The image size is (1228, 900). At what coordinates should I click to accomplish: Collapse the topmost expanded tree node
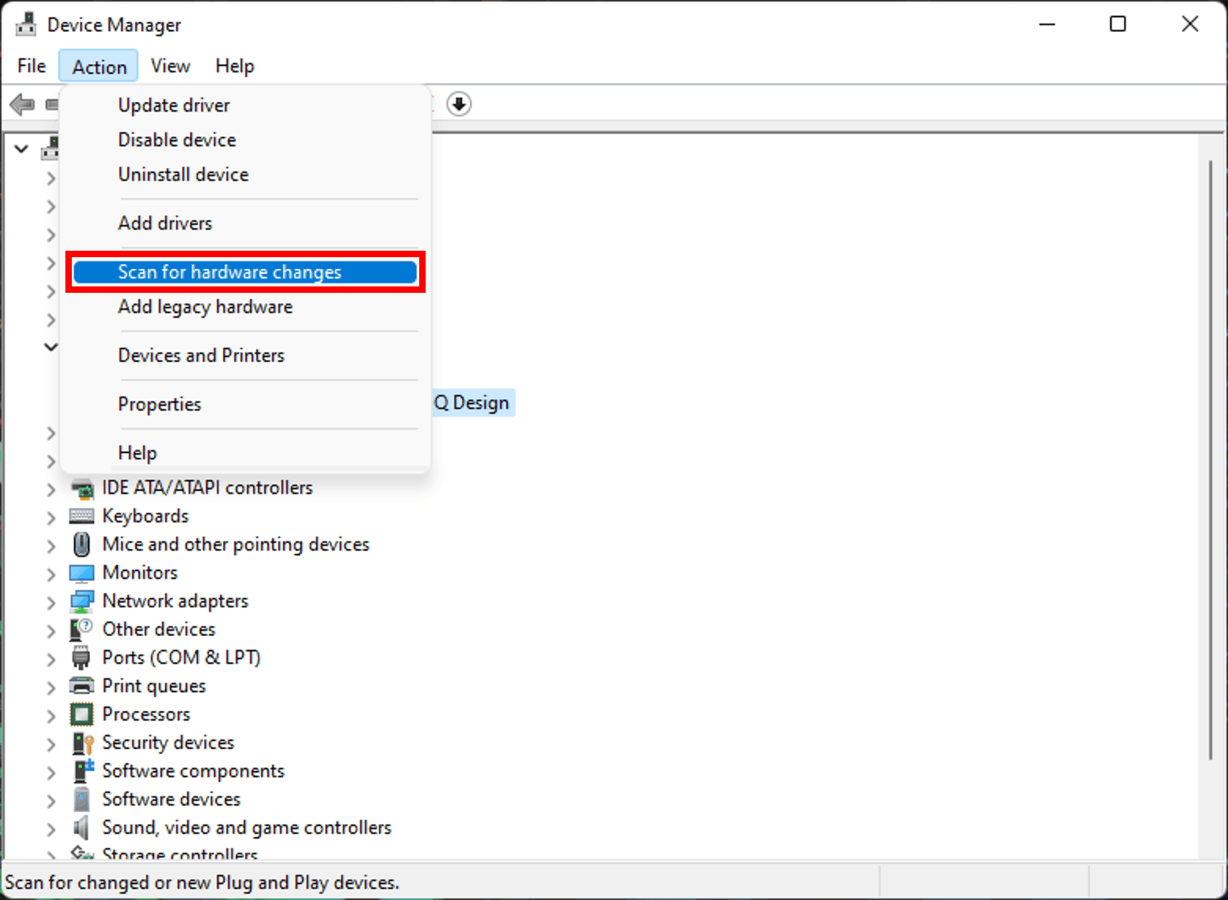point(20,148)
